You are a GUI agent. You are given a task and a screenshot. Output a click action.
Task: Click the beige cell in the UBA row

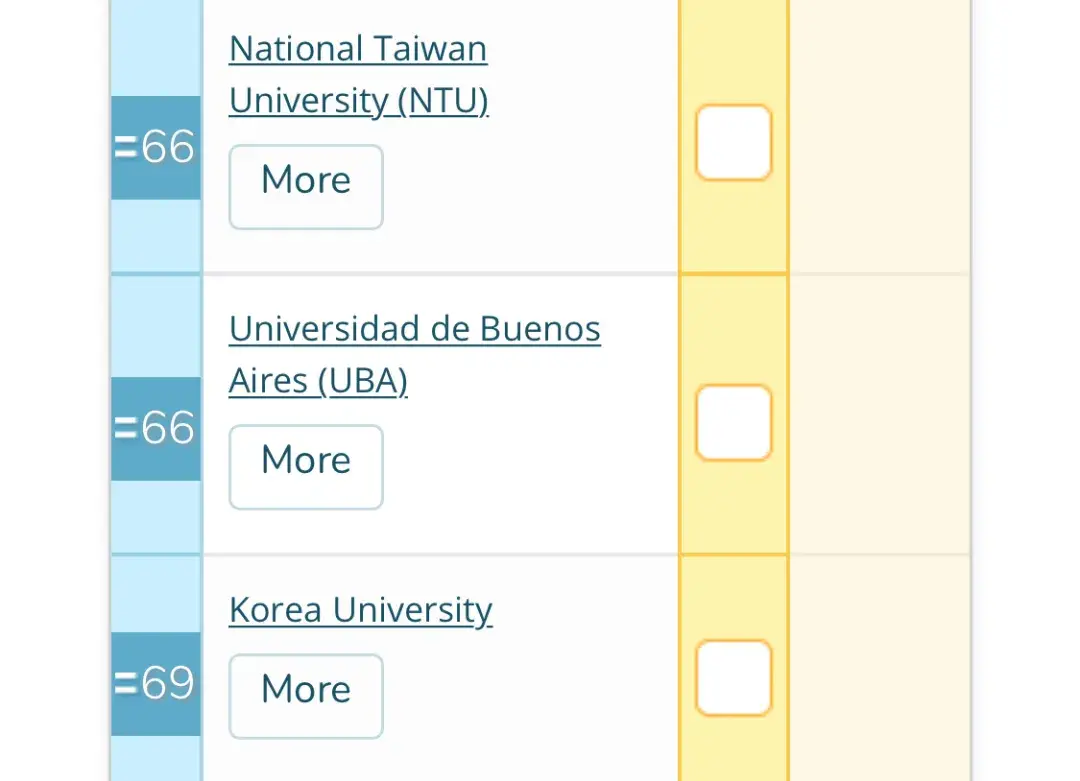(x=878, y=415)
